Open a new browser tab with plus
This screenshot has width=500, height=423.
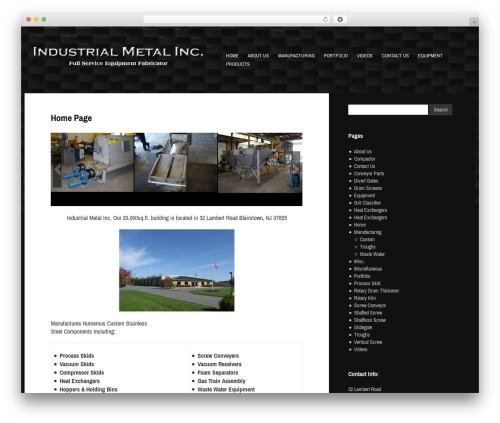(474, 22)
